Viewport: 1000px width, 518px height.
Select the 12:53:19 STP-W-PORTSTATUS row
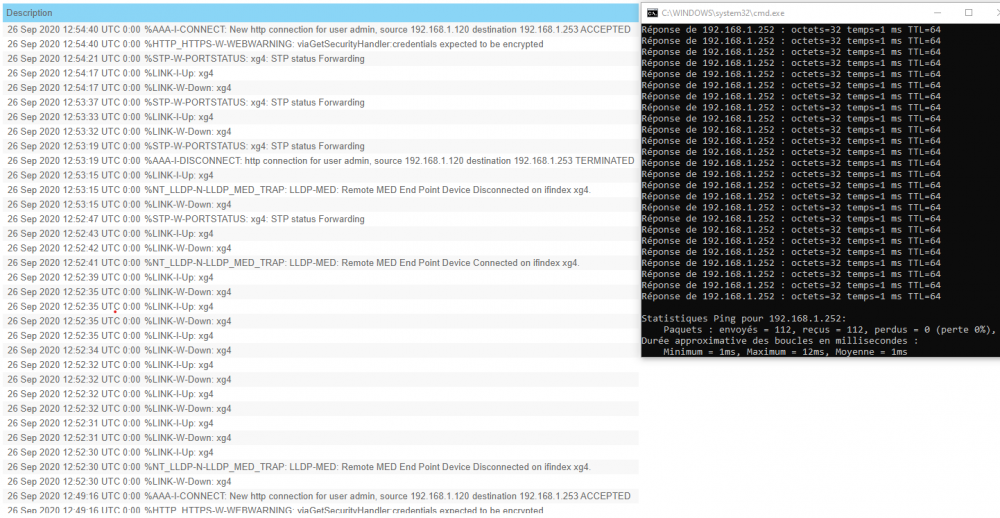point(320,146)
